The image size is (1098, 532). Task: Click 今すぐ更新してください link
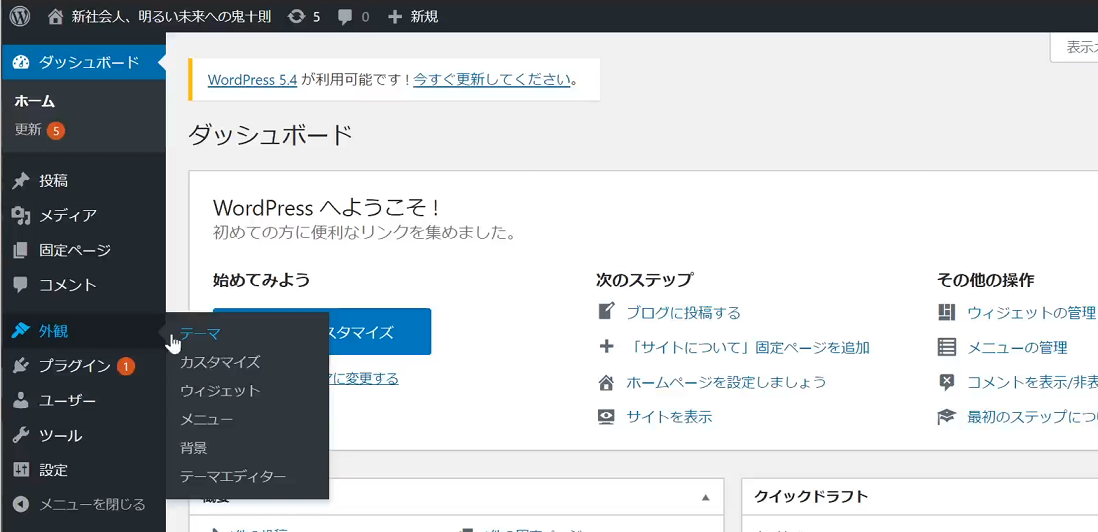tap(492, 79)
